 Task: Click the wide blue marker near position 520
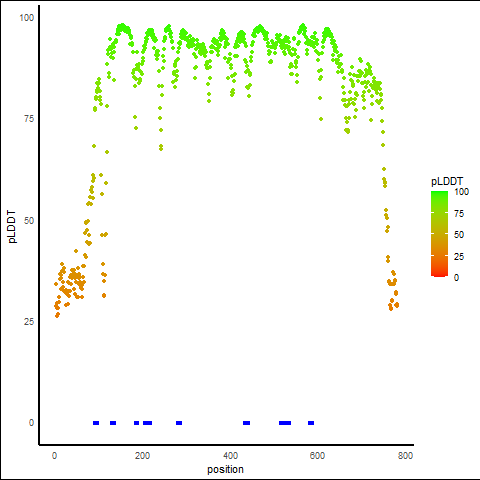(285, 423)
